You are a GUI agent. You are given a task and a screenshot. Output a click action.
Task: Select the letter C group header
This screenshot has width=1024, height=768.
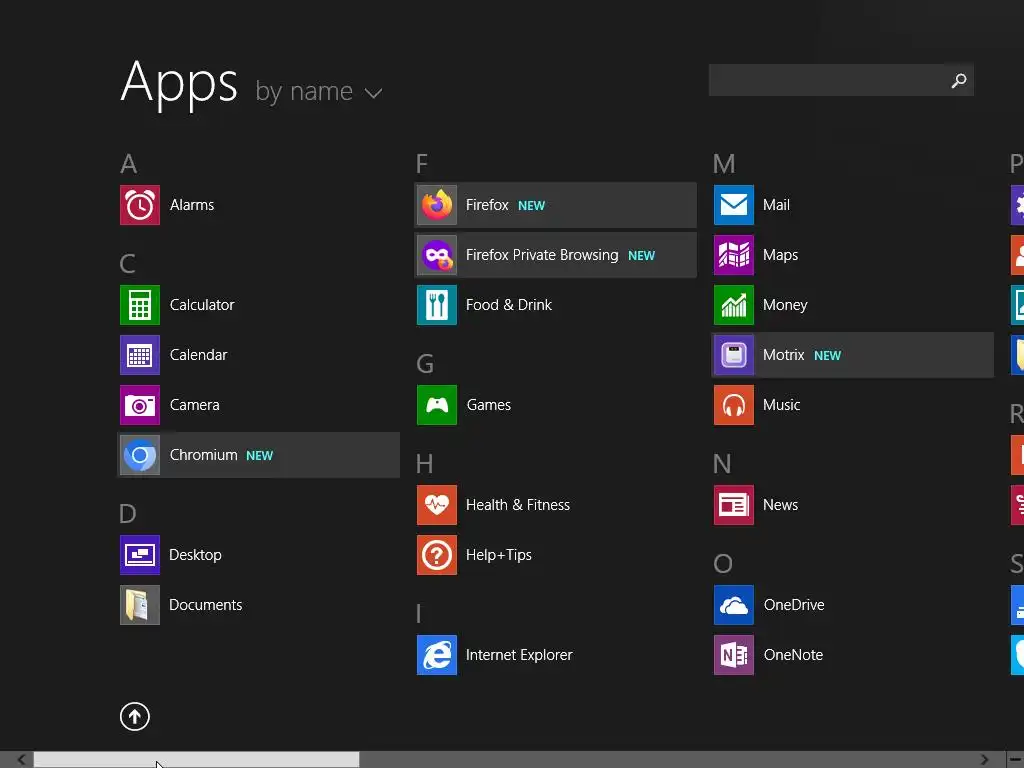tap(128, 264)
